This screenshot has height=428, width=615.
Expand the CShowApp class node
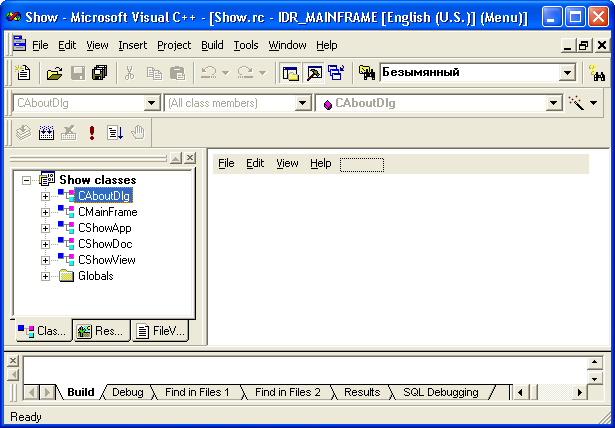coord(45,228)
